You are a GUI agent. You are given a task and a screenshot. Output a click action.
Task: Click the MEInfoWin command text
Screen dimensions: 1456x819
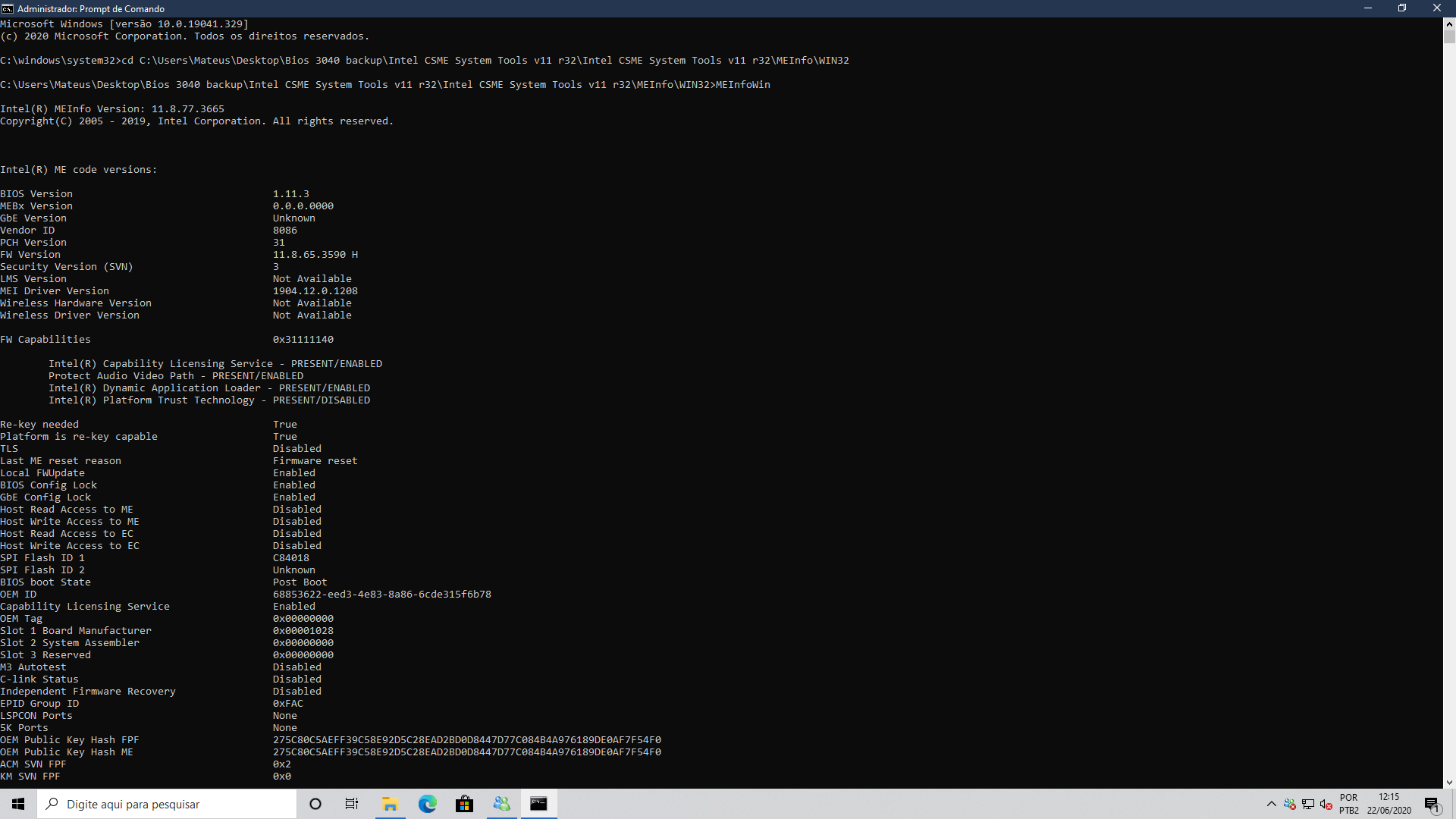(x=743, y=85)
